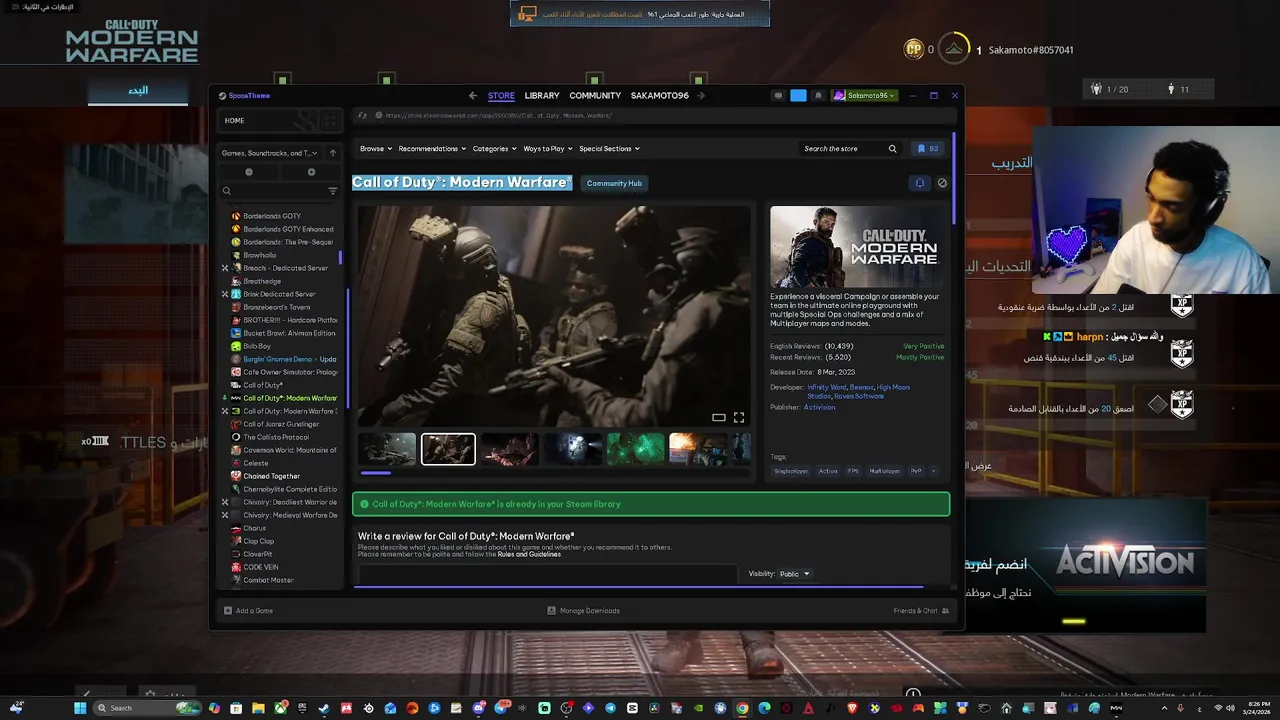Select Chained Together in library list
The height and width of the screenshot is (720, 1280).
click(271, 476)
